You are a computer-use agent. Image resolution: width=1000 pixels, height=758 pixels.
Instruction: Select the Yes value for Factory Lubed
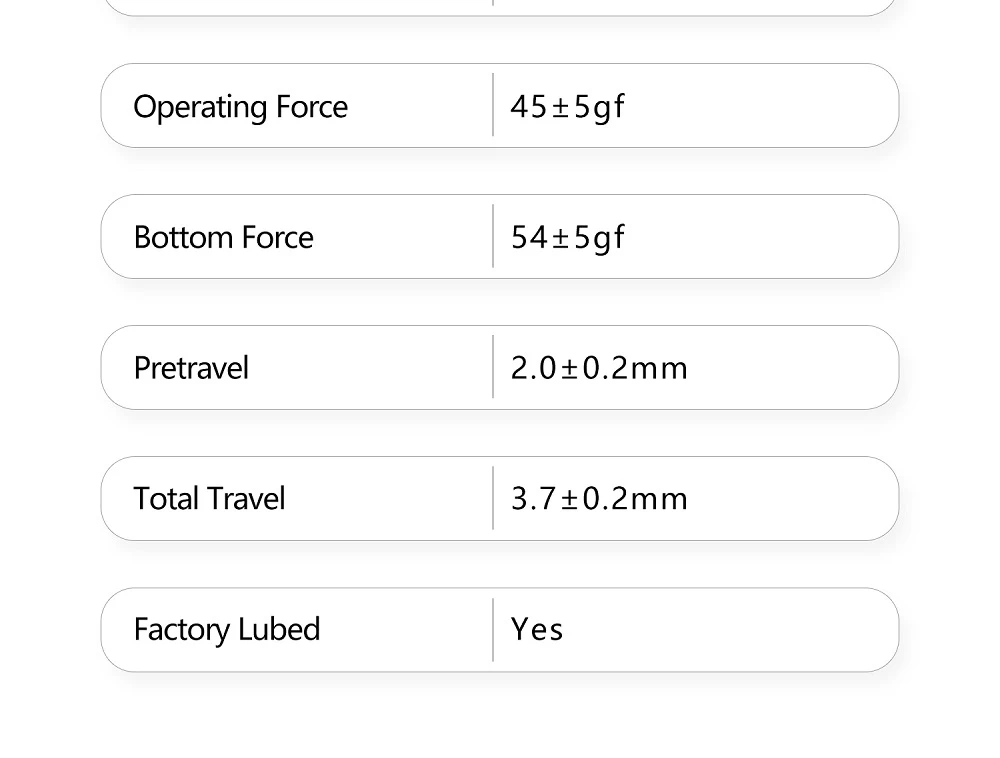[x=537, y=630]
